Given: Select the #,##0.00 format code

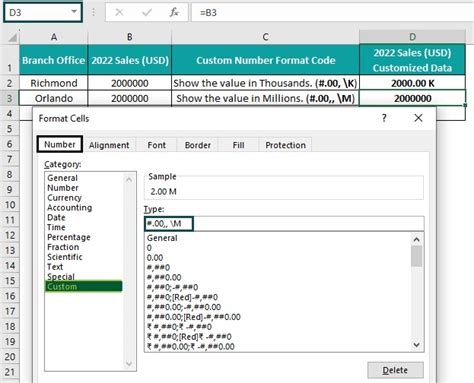Looking at the screenshot, I should 164,277.
